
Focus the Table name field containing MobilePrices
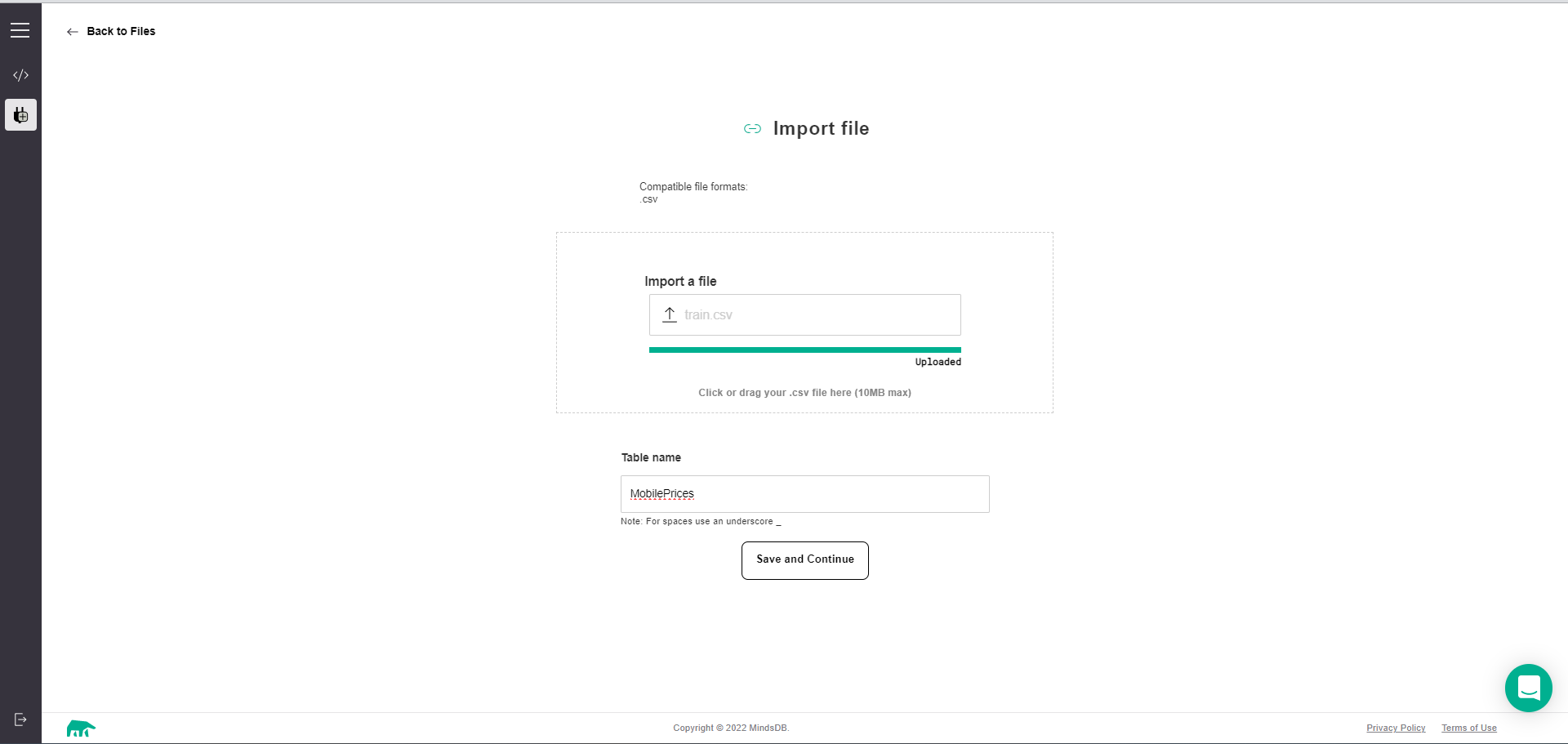tap(804, 494)
